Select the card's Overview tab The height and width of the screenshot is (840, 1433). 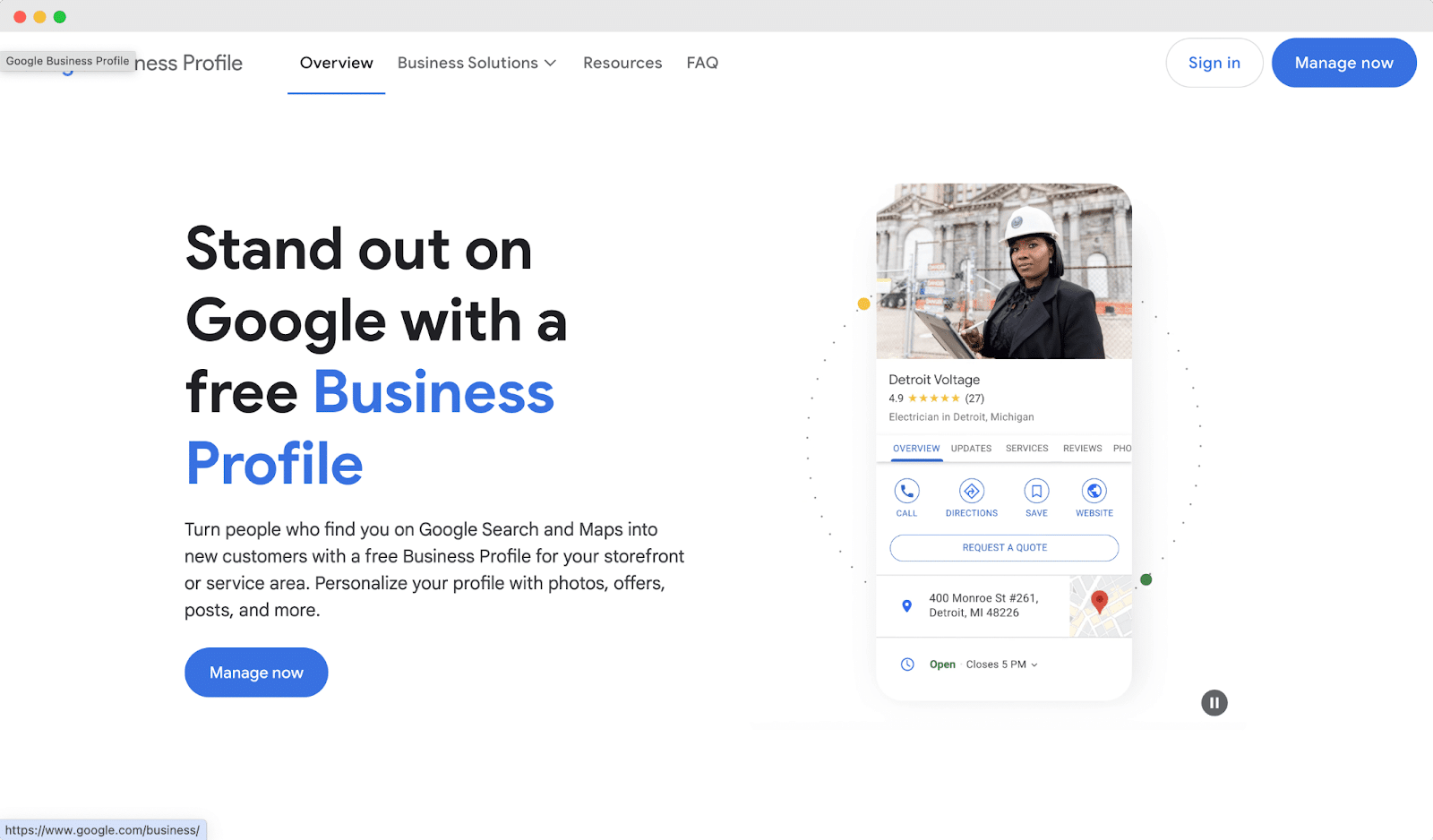click(916, 449)
